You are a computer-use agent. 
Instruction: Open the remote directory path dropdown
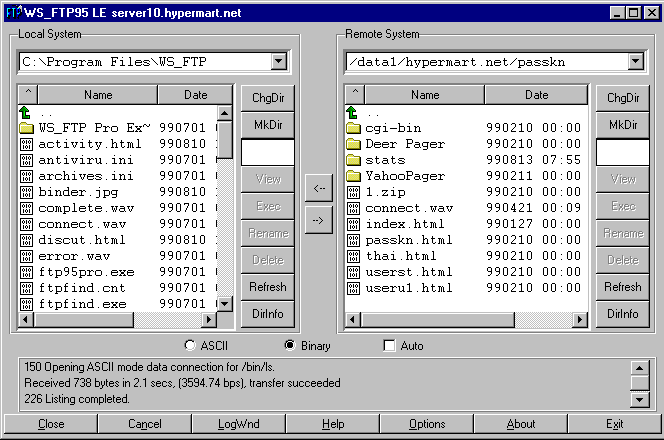(635, 62)
